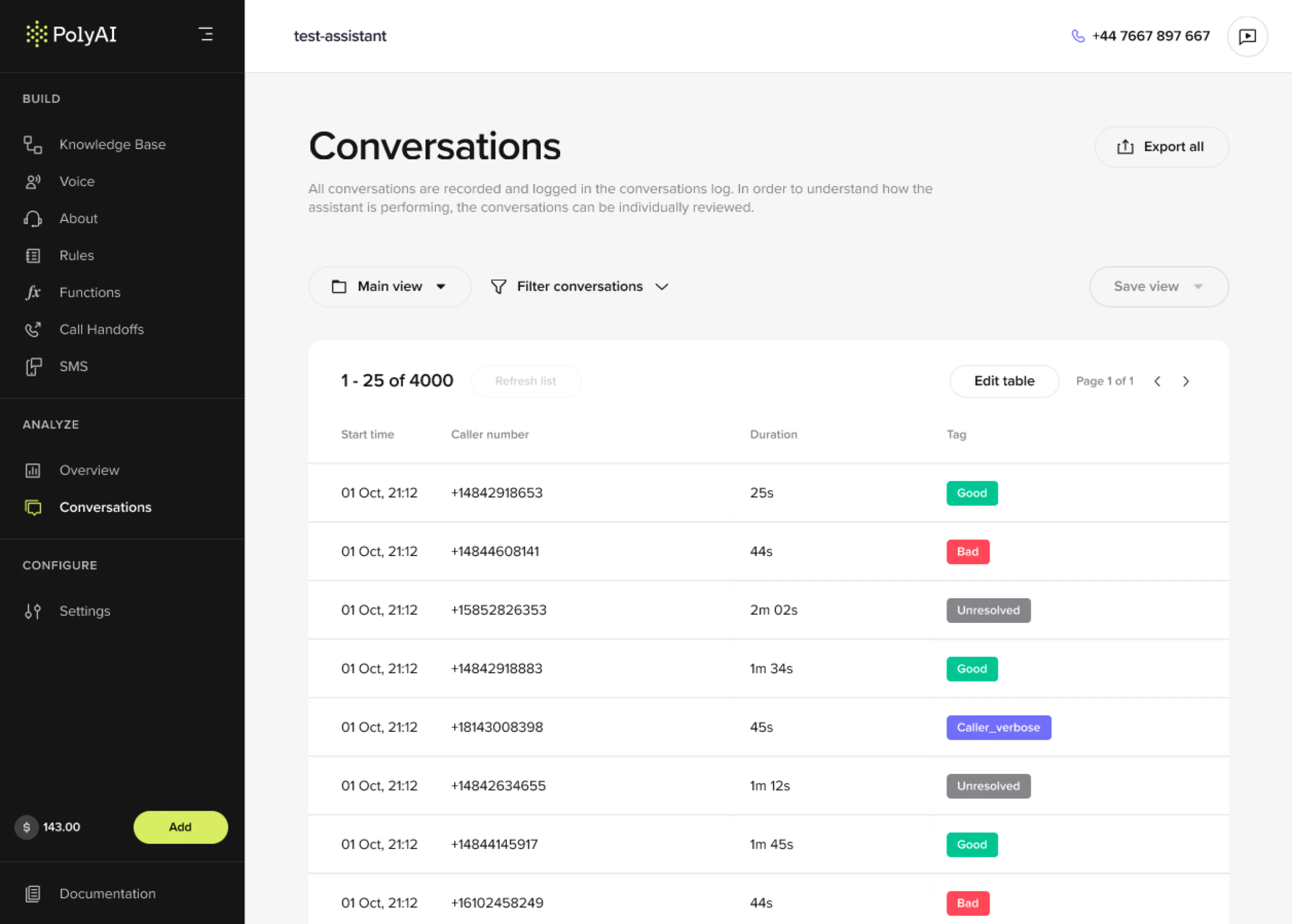The width and height of the screenshot is (1292, 924).
Task: Click the Export all button
Action: click(1161, 147)
